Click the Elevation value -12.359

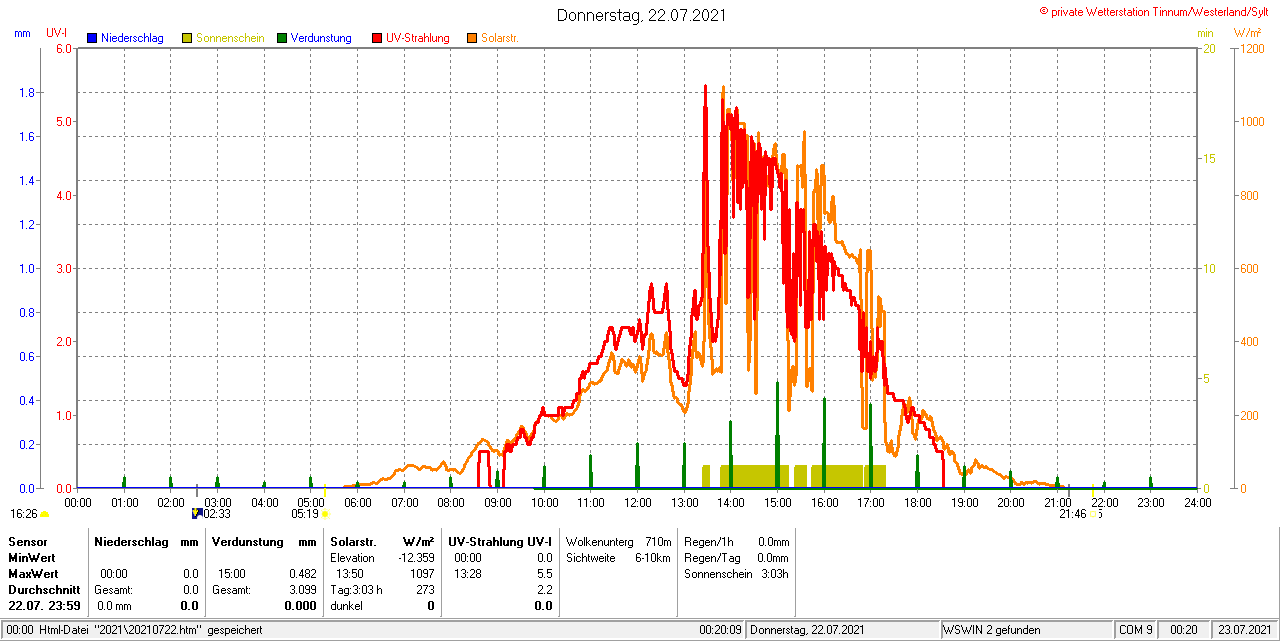(x=414, y=557)
